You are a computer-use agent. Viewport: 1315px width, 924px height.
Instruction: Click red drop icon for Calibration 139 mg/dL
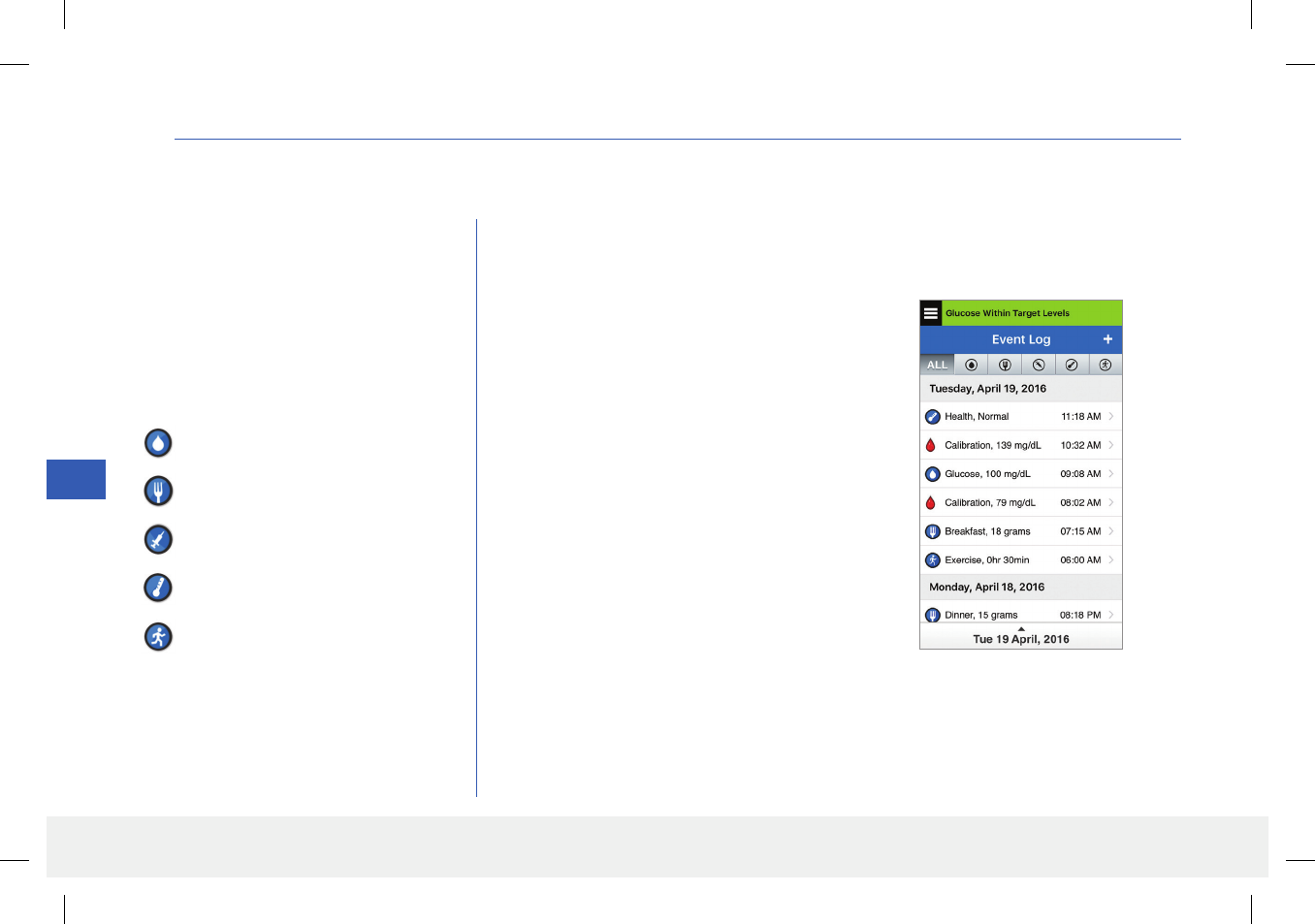(931, 445)
